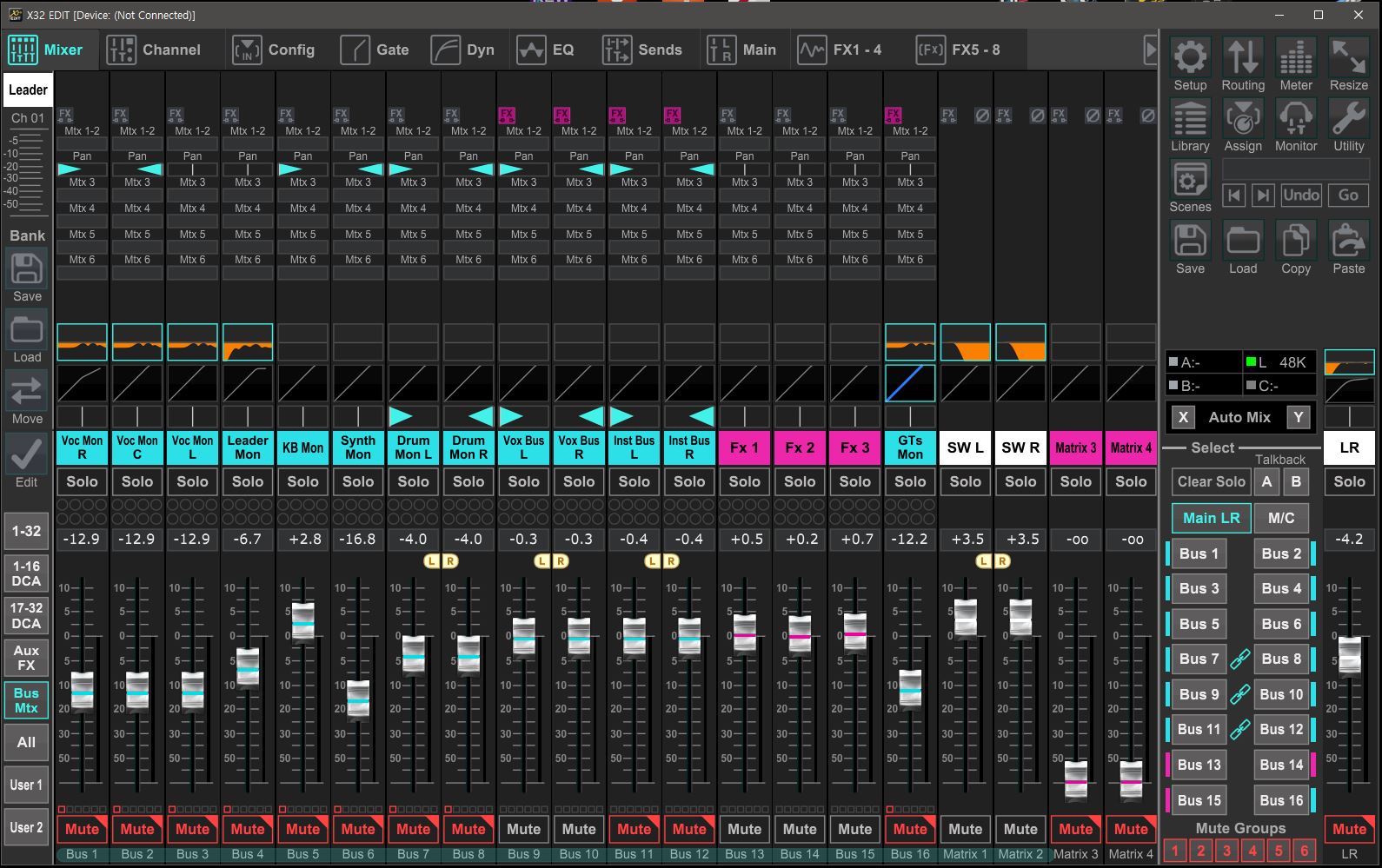Image resolution: width=1382 pixels, height=868 pixels.
Task: Click the Load folder icon in right panel
Action: [x=1243, y=241]
